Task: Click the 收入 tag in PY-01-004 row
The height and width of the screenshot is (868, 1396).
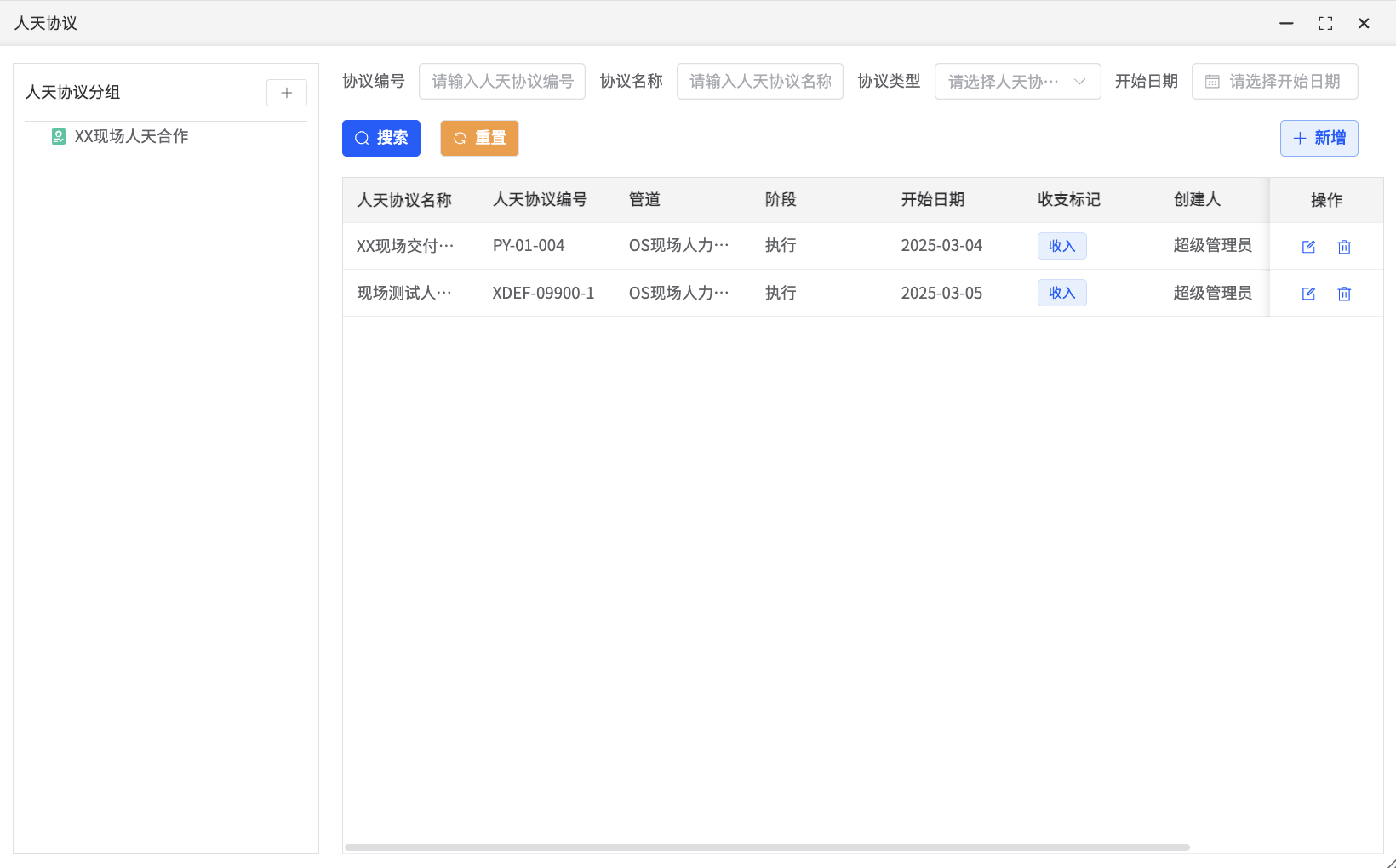Action: point(1061,246)
